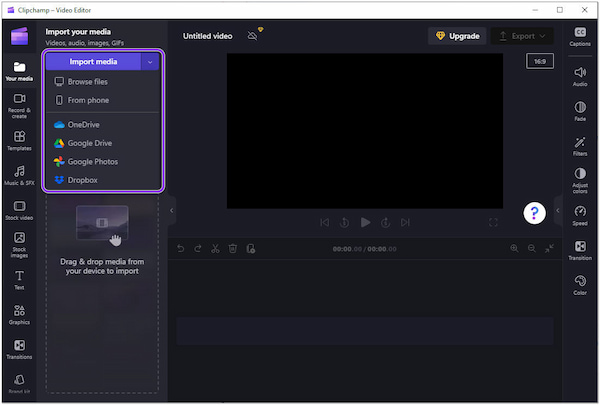
Task: Redo the last action
Action: (x=198, y=249)
